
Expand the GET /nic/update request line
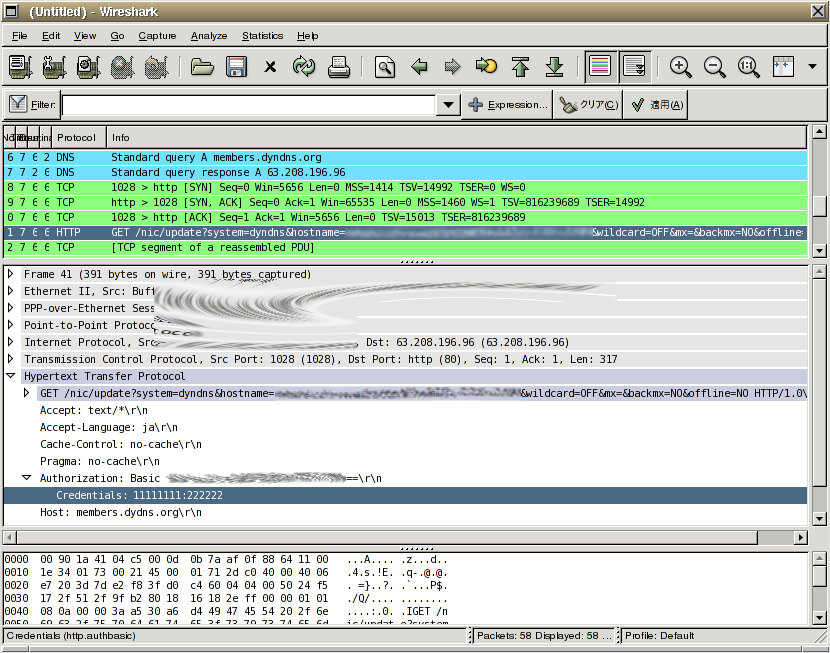[26, 393]
